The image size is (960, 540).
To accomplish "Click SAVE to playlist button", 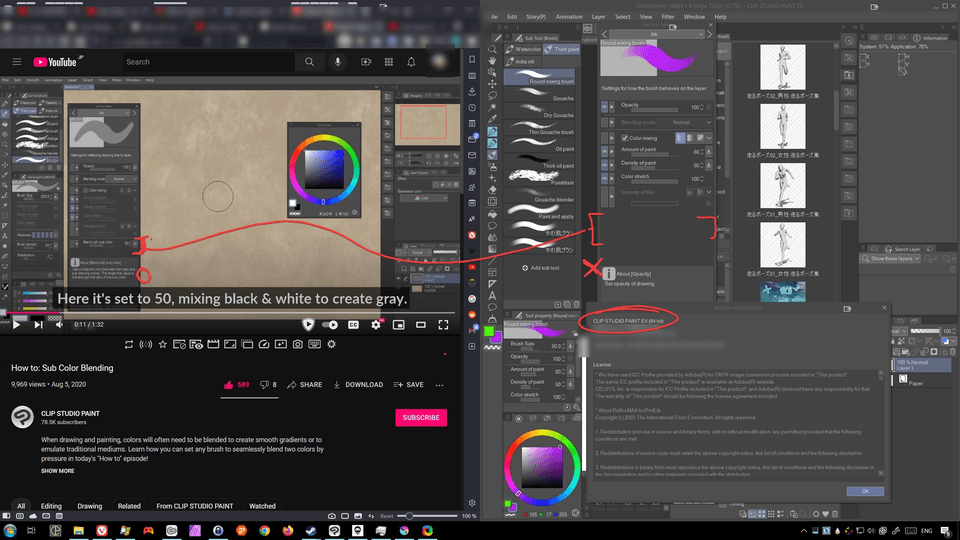I will click(x=408, y=384).
